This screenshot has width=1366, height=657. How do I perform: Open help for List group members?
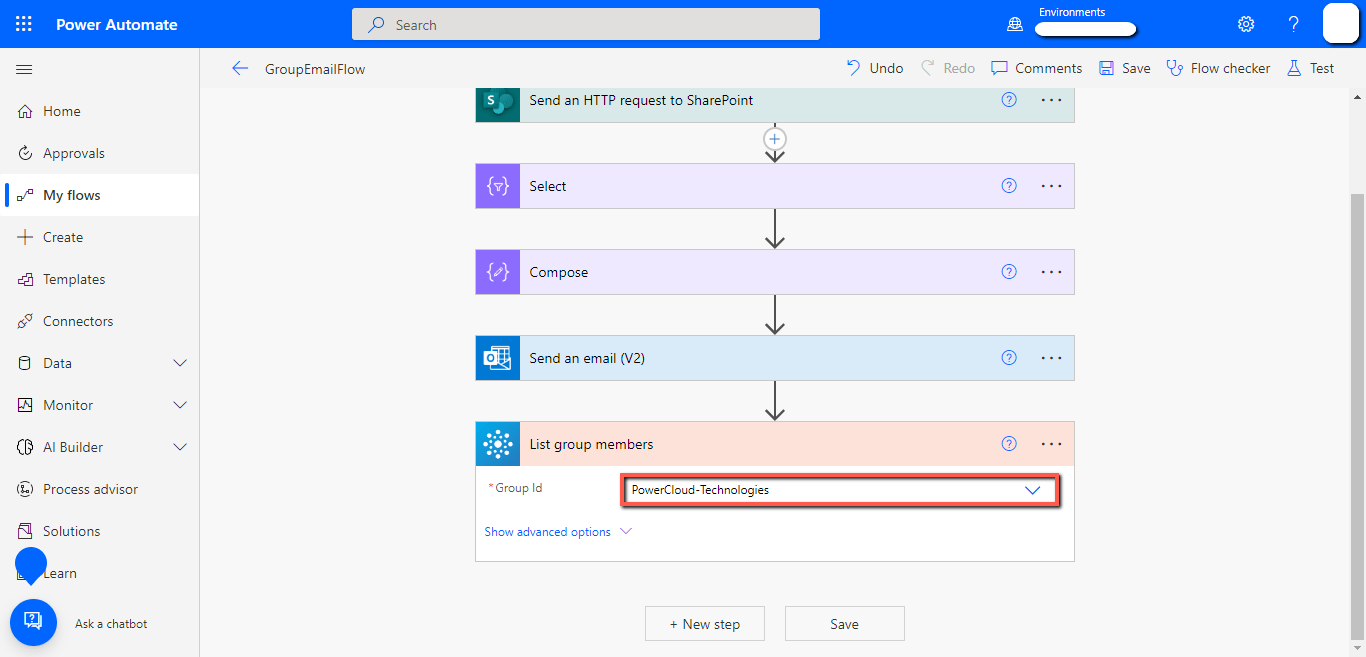pos(1009,444)
